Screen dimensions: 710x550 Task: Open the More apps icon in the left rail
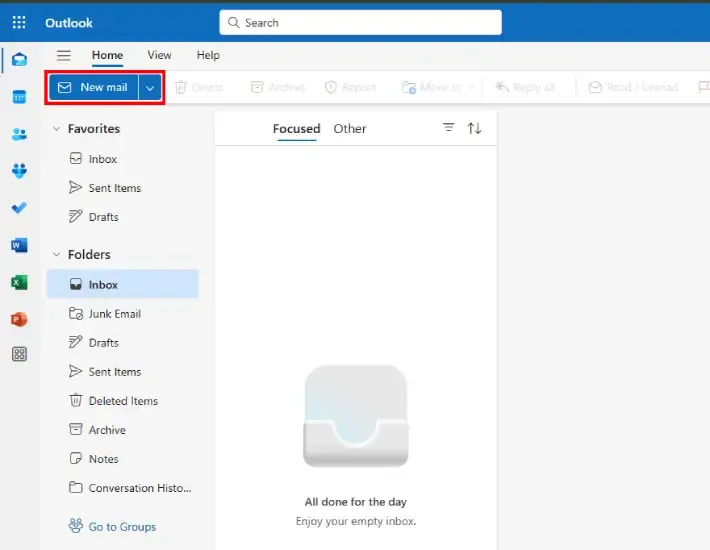click(19, 354)
